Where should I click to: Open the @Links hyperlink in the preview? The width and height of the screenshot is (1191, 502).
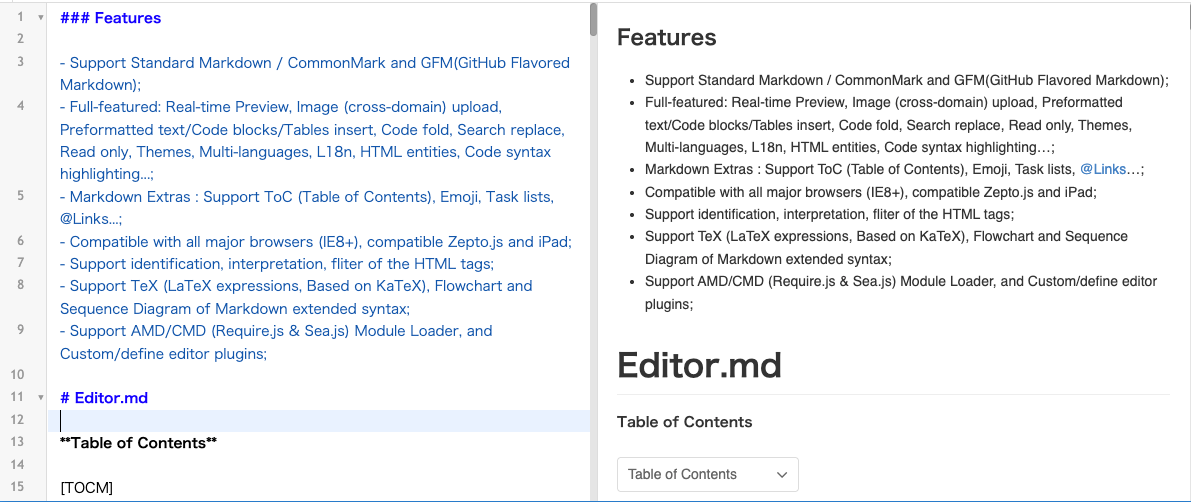pyautogui.click(x=1103, y=170)
